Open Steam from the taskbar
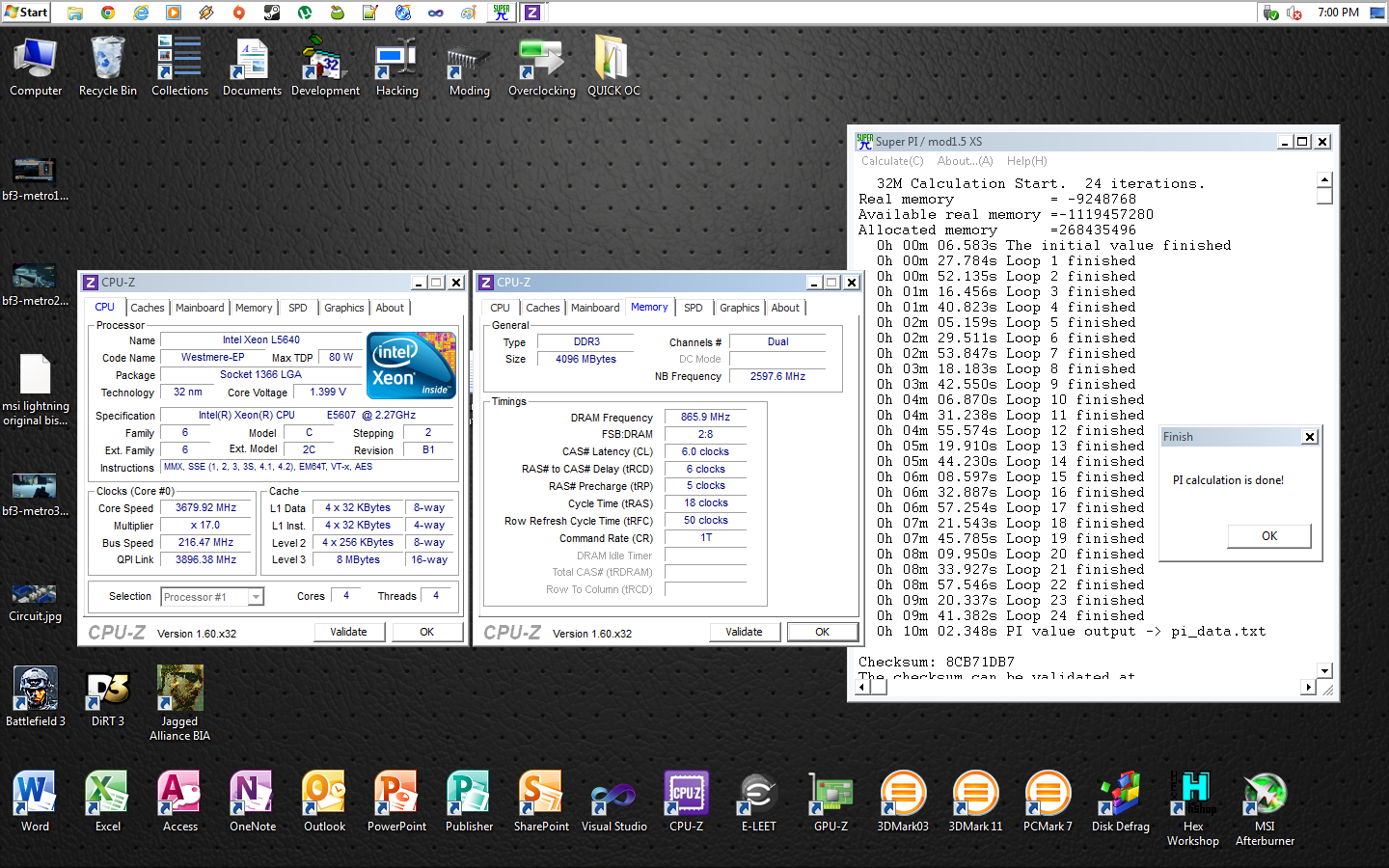Viewport: 1389px width, 868px height. pyautogui.click(x=272, y=13)
